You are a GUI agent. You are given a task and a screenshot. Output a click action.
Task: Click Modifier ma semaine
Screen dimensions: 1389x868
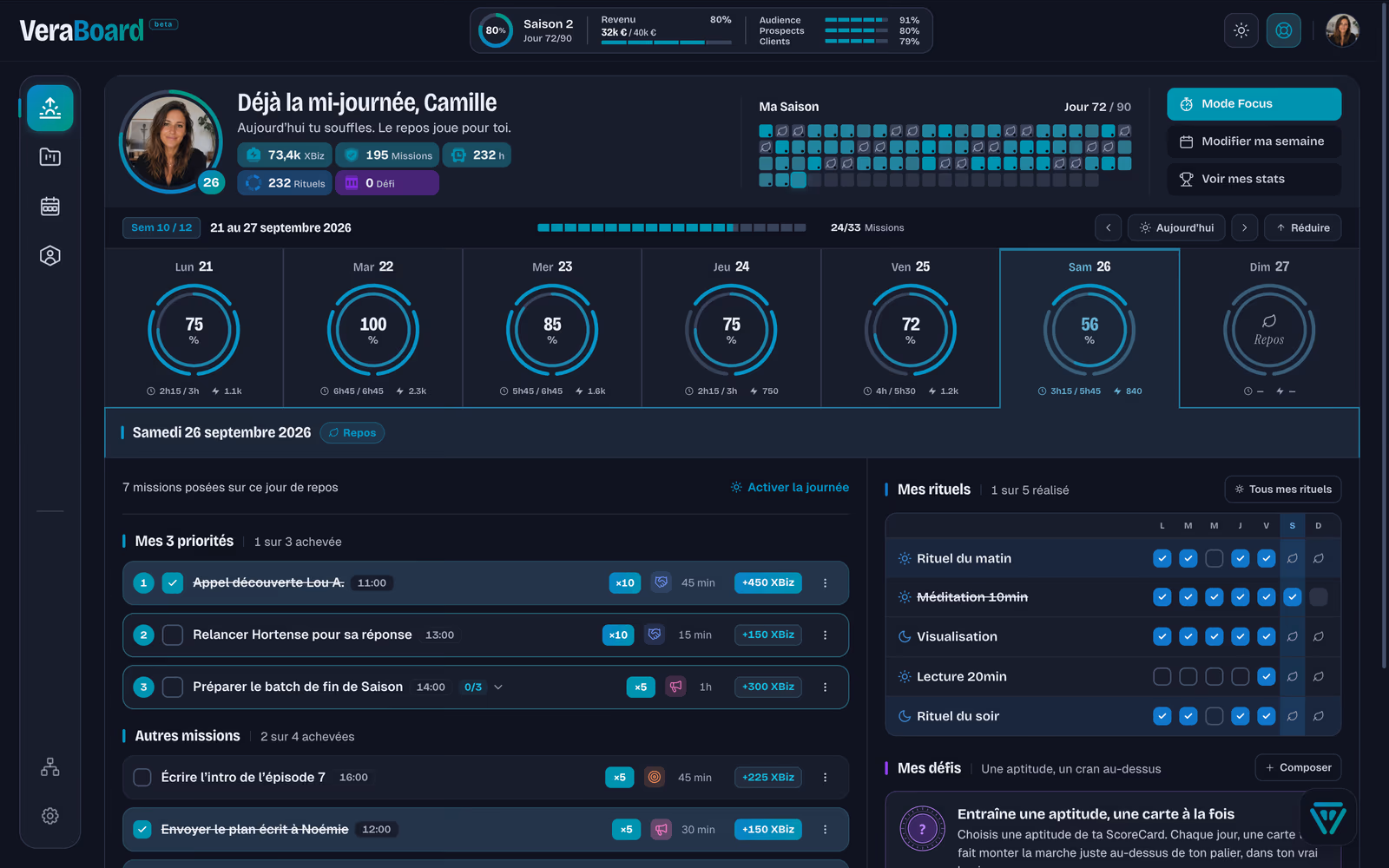1254,141
